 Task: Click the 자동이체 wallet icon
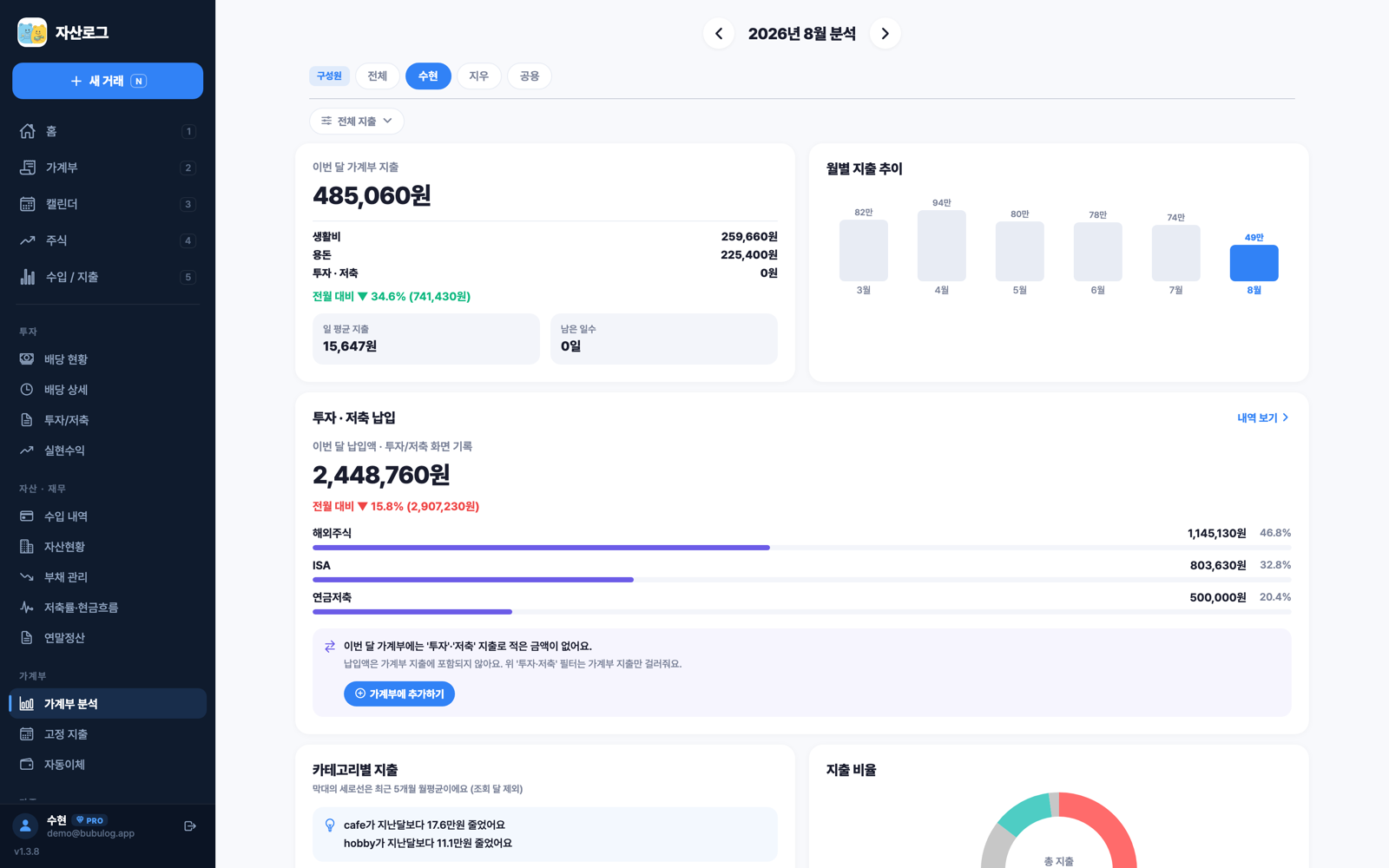tap(27, 765)
